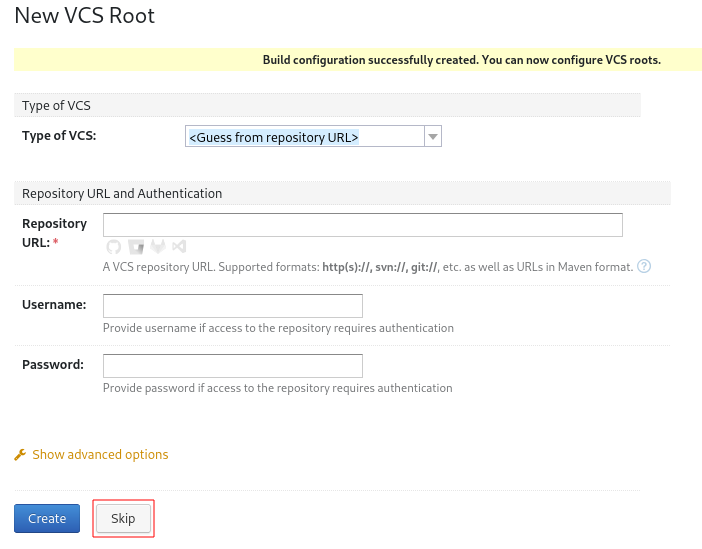Viewport: 702px width, 549px height.
Task: Click the GitLab fox icon
Action: coord(158,246)
